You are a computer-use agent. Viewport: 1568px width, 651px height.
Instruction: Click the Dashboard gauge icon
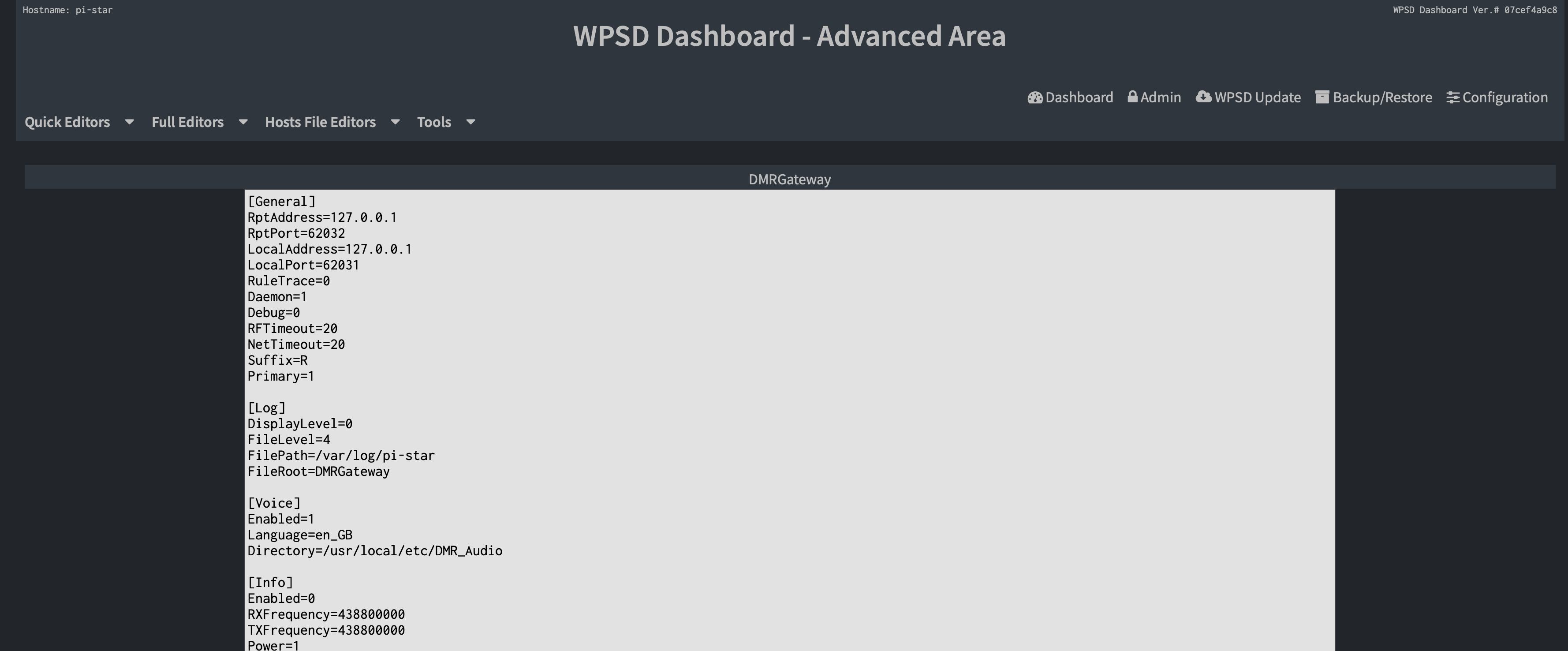point(1035,97)
